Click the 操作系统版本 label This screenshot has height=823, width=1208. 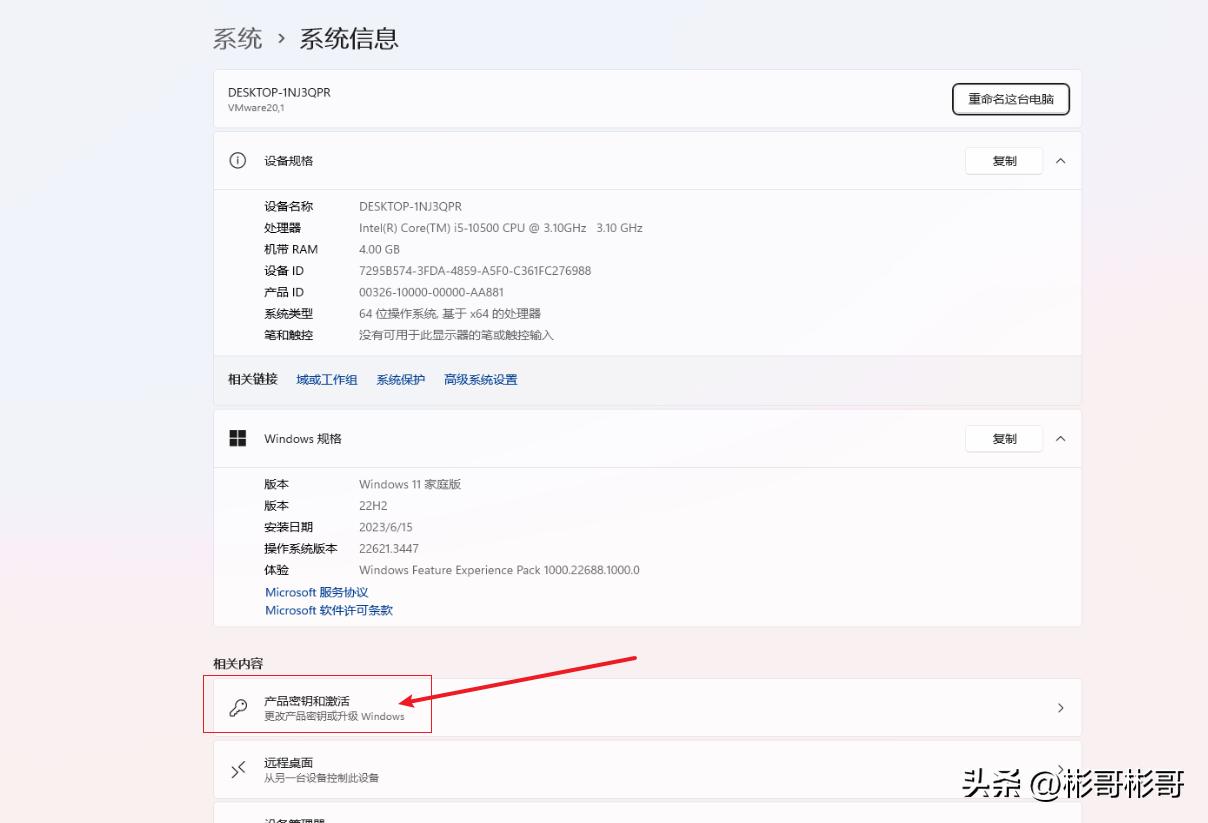[301, 549]
